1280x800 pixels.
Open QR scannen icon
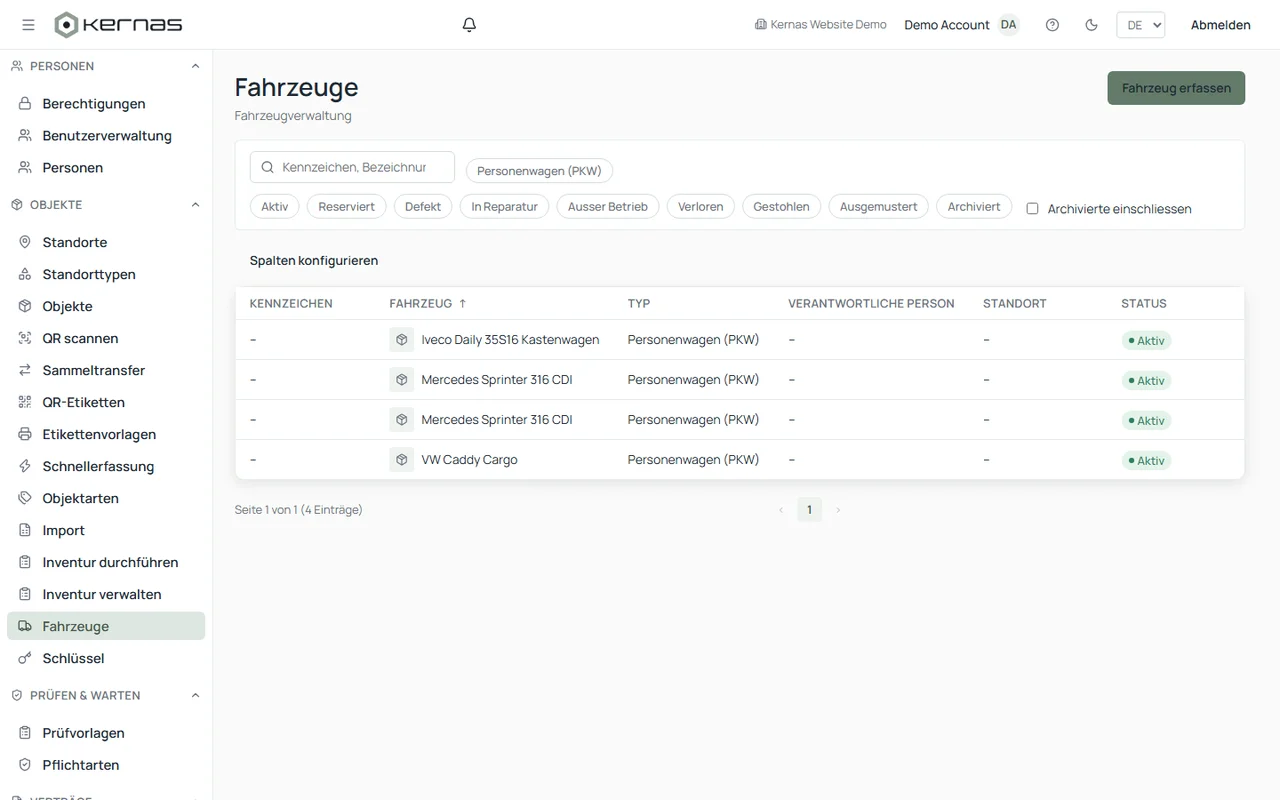coord(25,338)
